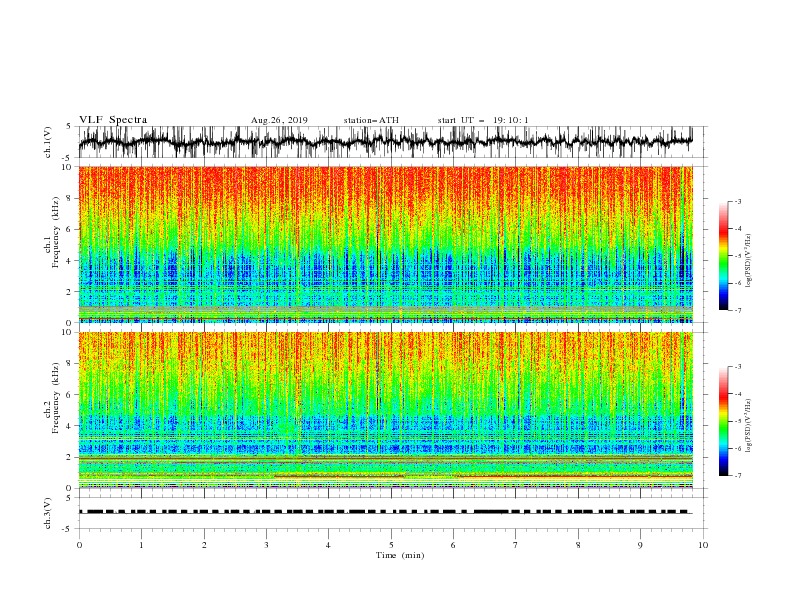The image size is (792, 612).
Task: Click the "-7" tick on the ch.1 colorbar
Action: tap(737, 310)
